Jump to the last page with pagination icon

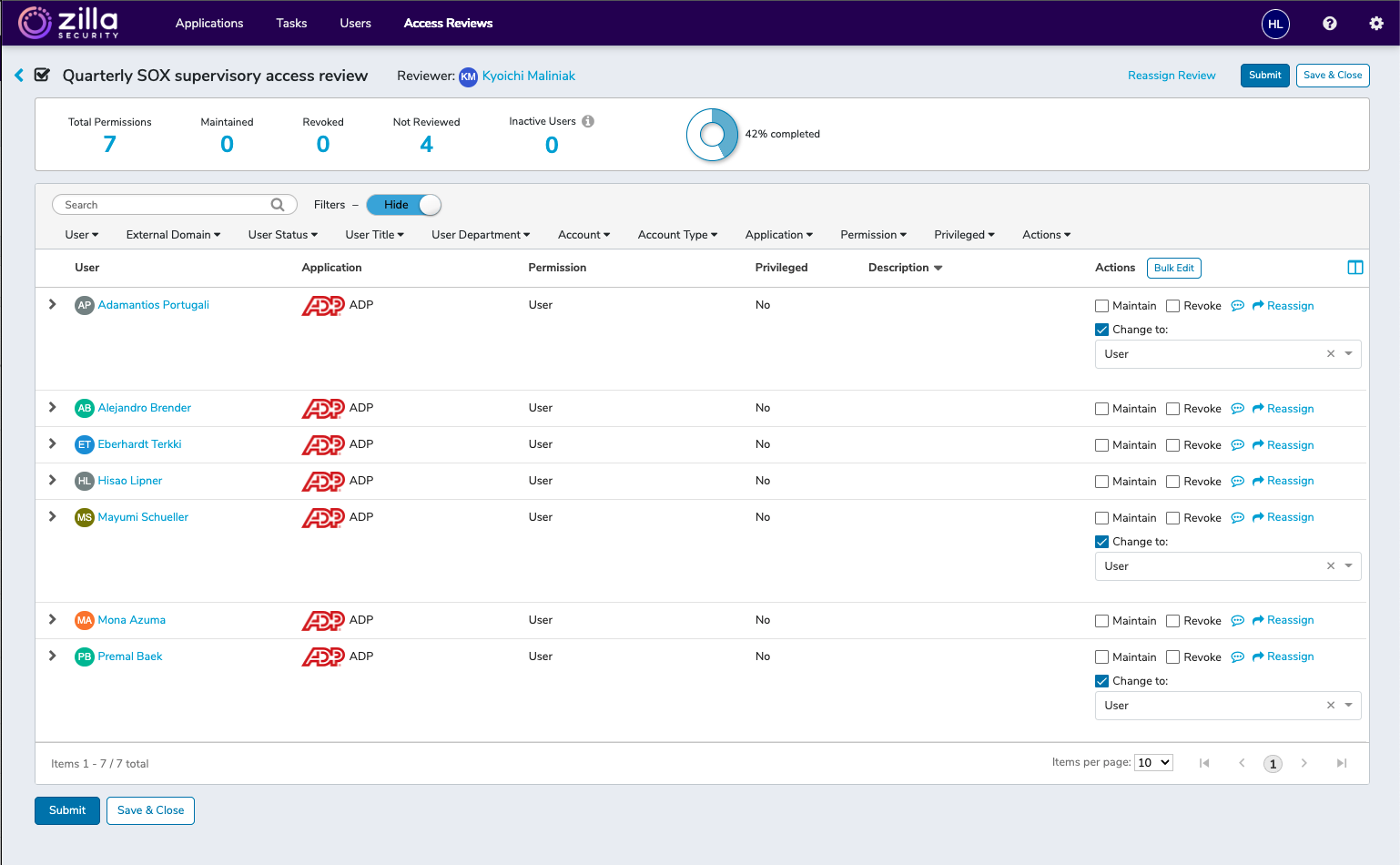point(1341,763)
